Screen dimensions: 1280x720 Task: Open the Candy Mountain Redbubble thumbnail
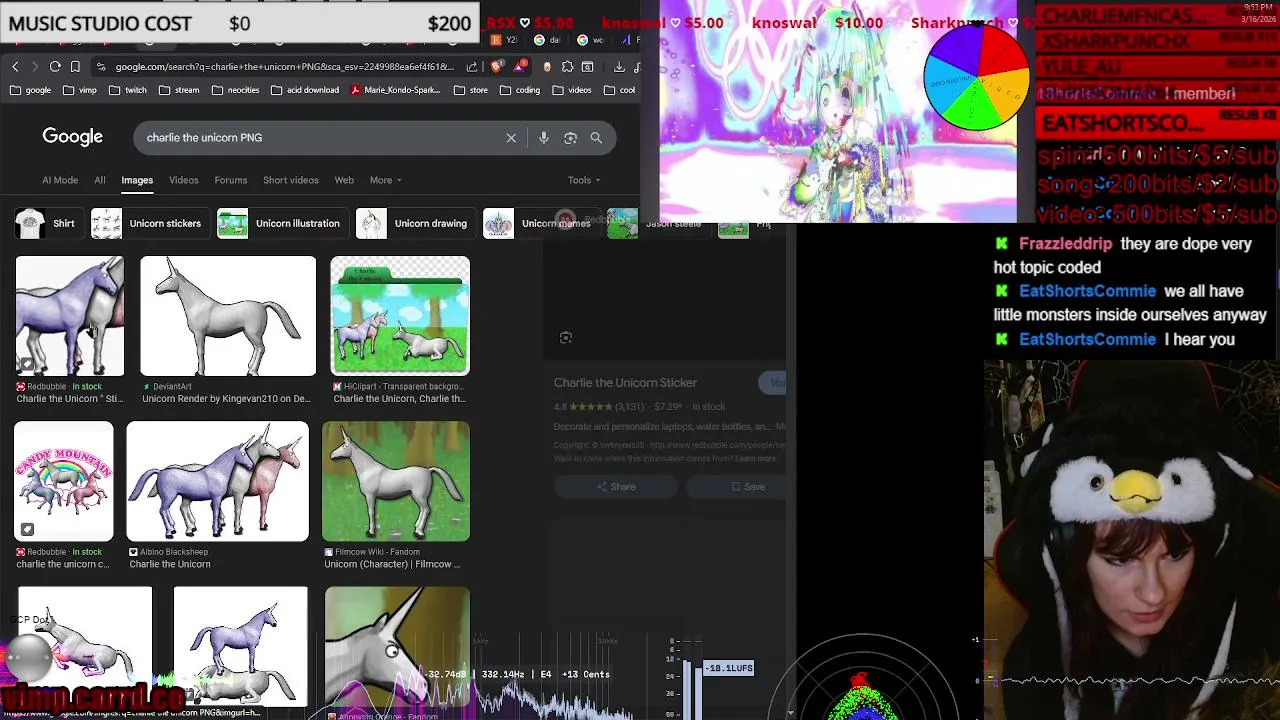(64, 481)
